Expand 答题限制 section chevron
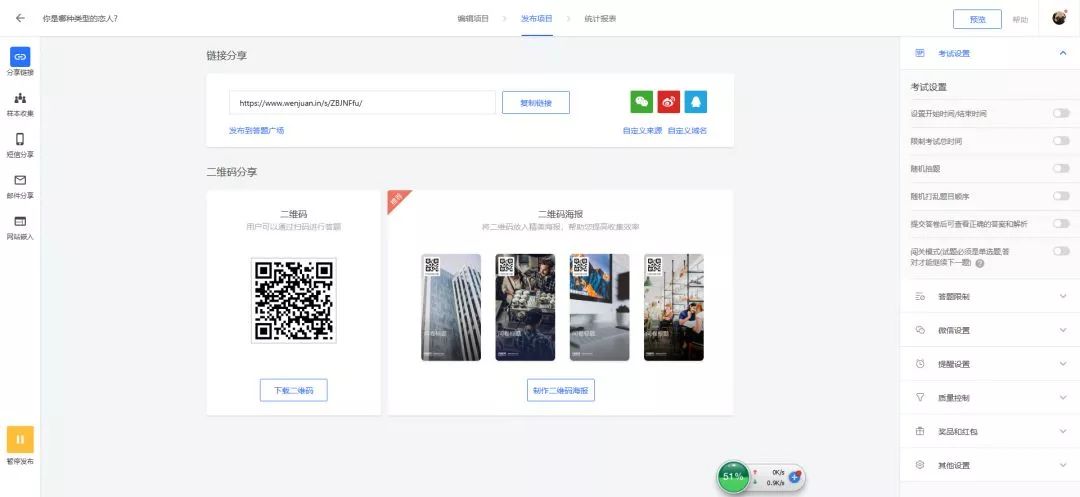 [x=1063, y=297]
